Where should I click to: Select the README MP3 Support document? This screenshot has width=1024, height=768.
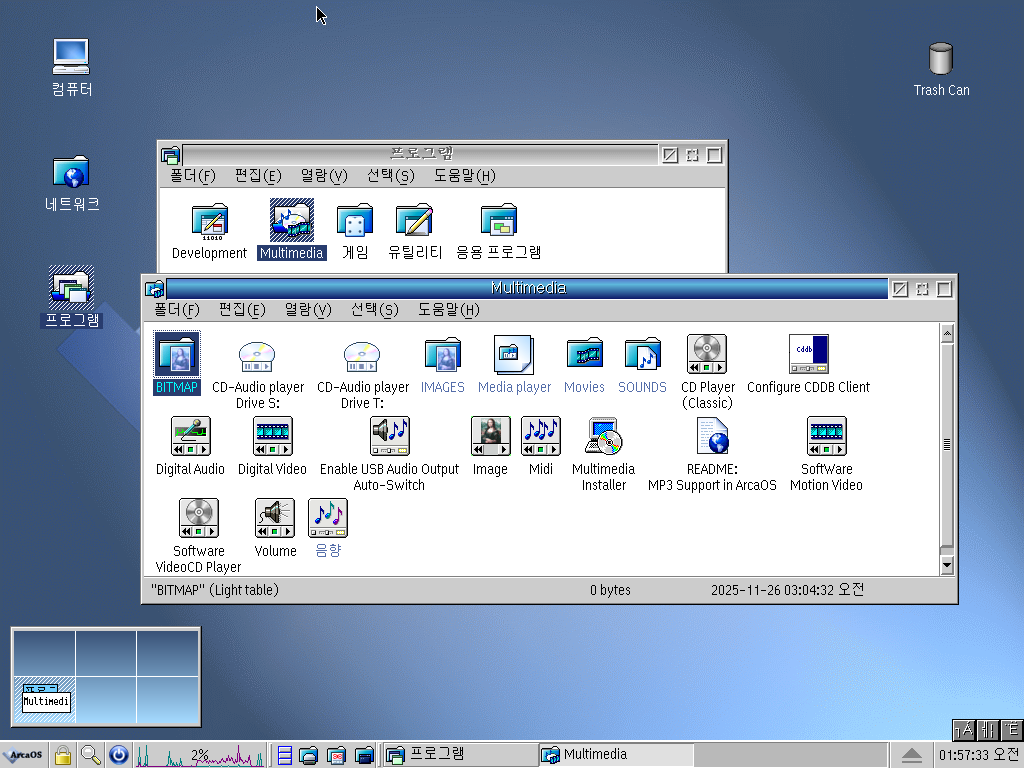pos(712,437)
